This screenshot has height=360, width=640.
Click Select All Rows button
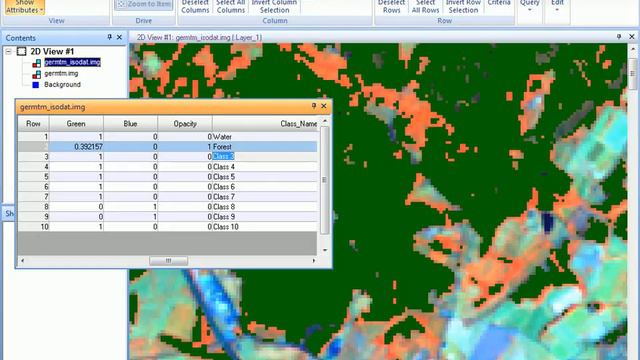pos(425,7)
